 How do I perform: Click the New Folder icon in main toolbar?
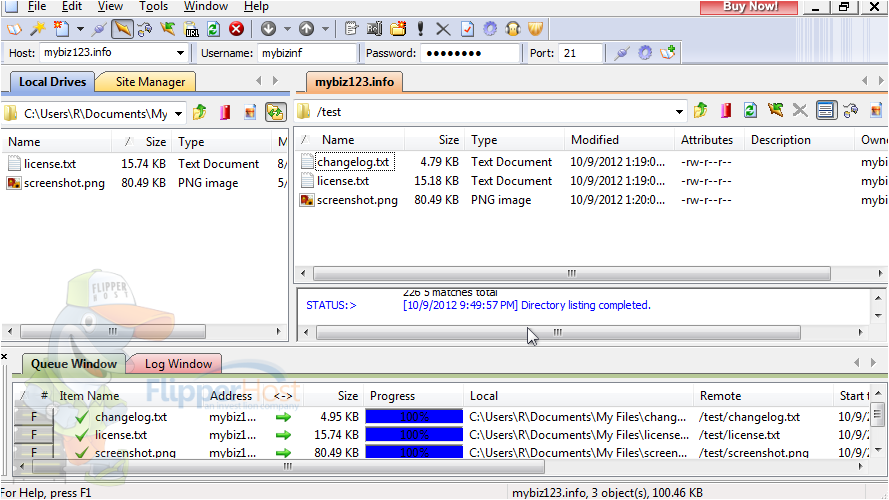tap(398, 28)
